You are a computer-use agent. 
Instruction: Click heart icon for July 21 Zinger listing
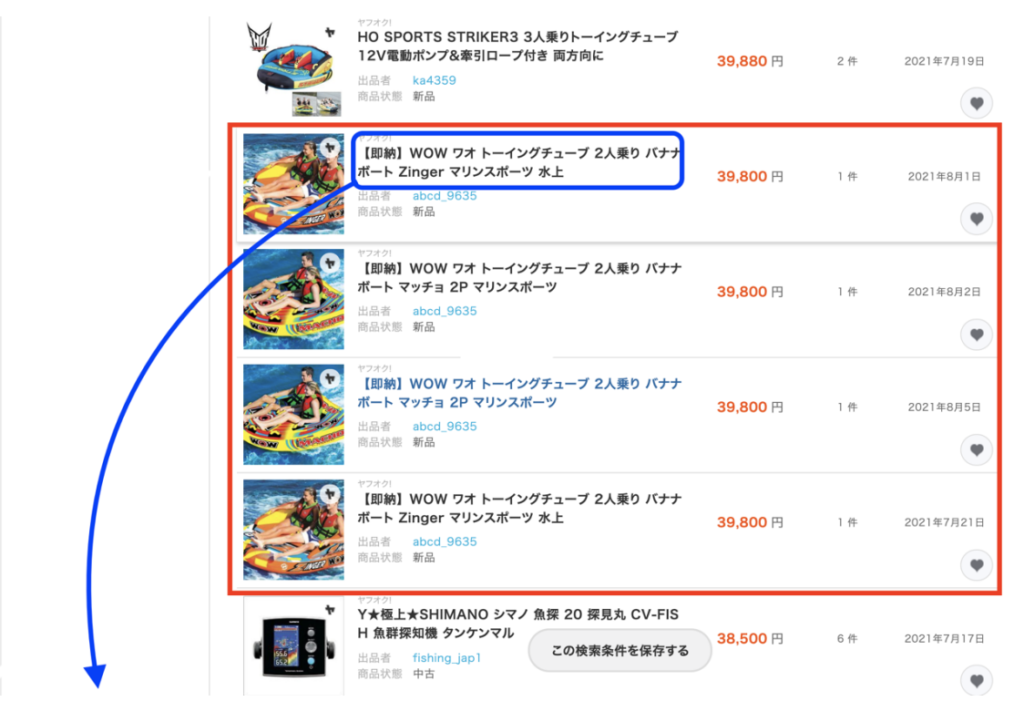(x=976, y=565)
